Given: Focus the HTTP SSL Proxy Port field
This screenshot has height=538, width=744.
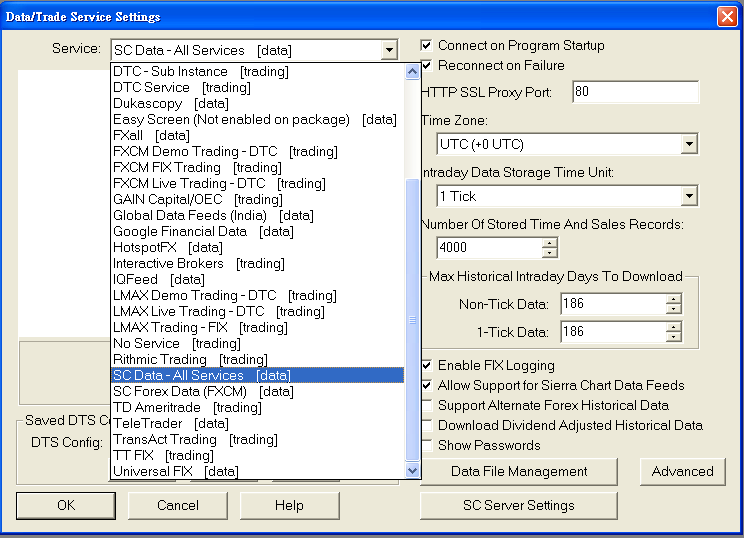Looking at the screenshot, I should (635, 92).
